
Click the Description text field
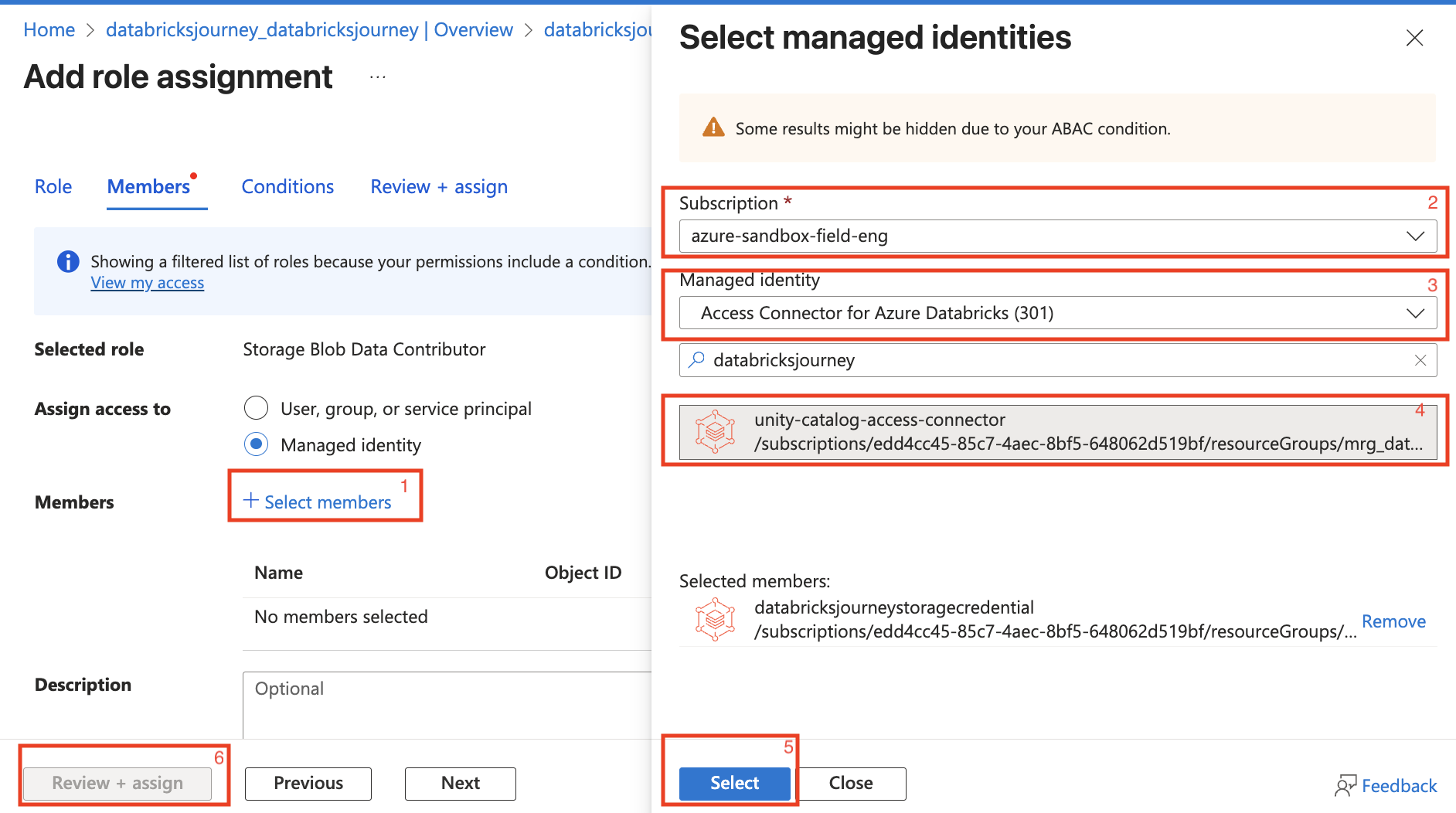(x=448, y=703)
